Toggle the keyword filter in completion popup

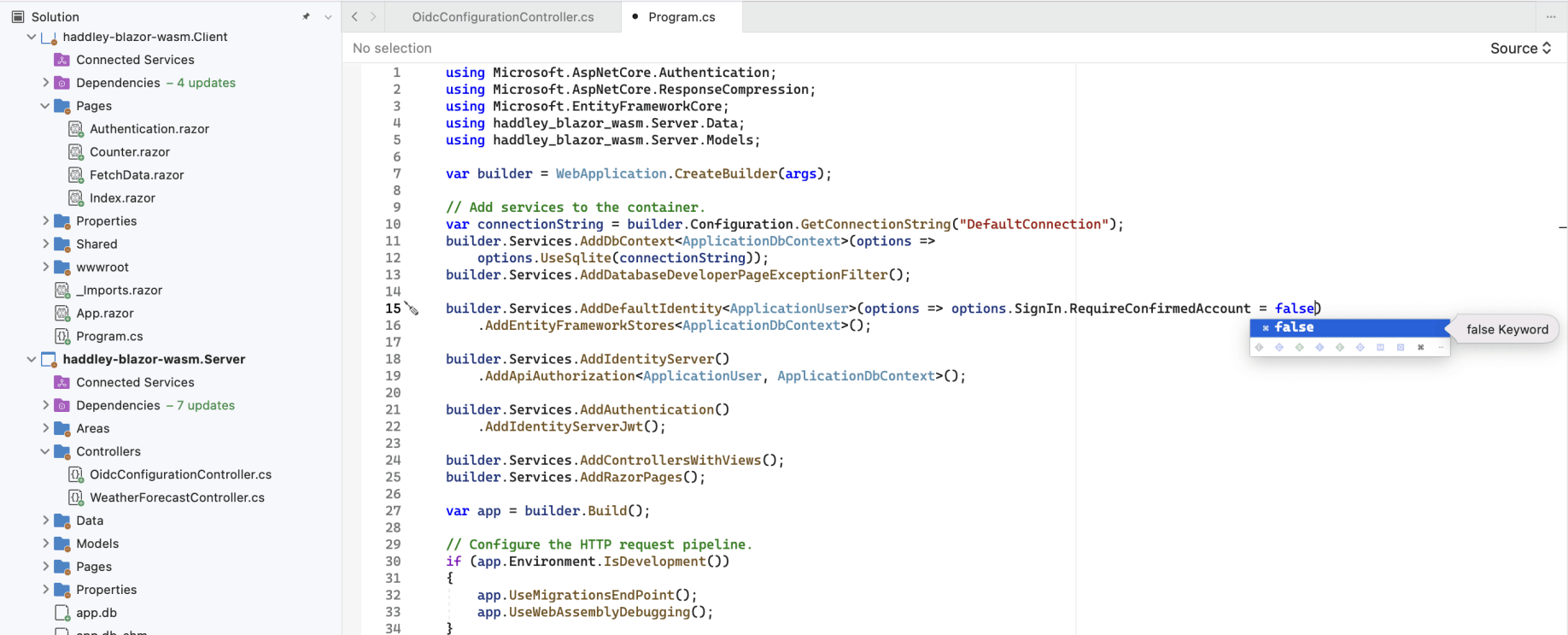[x=1420, y=348]
